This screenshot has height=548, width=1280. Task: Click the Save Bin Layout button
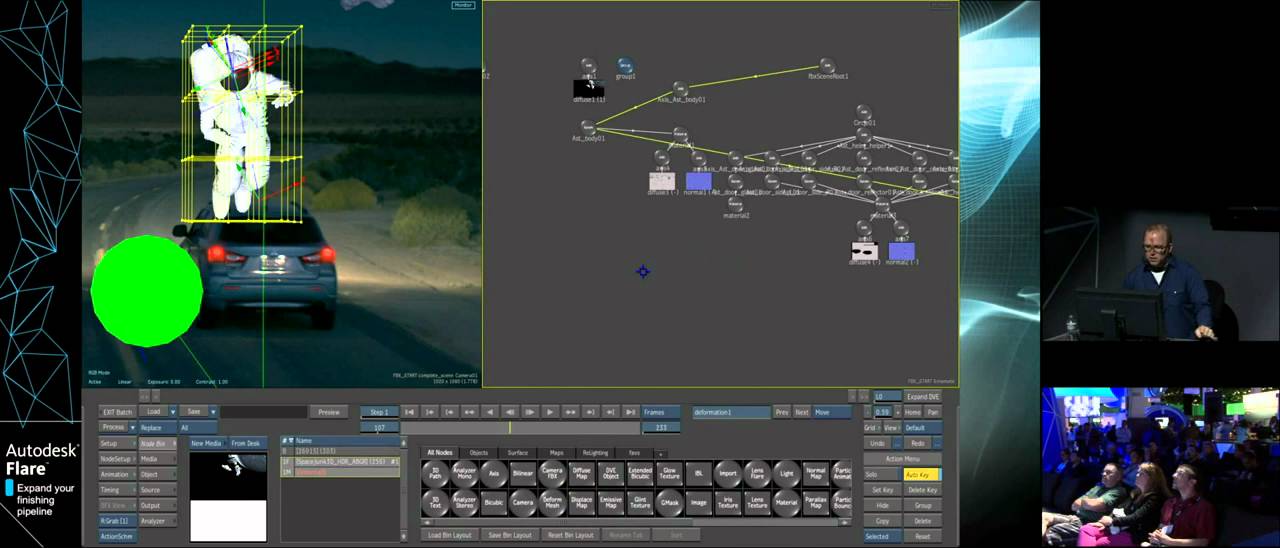510,535
